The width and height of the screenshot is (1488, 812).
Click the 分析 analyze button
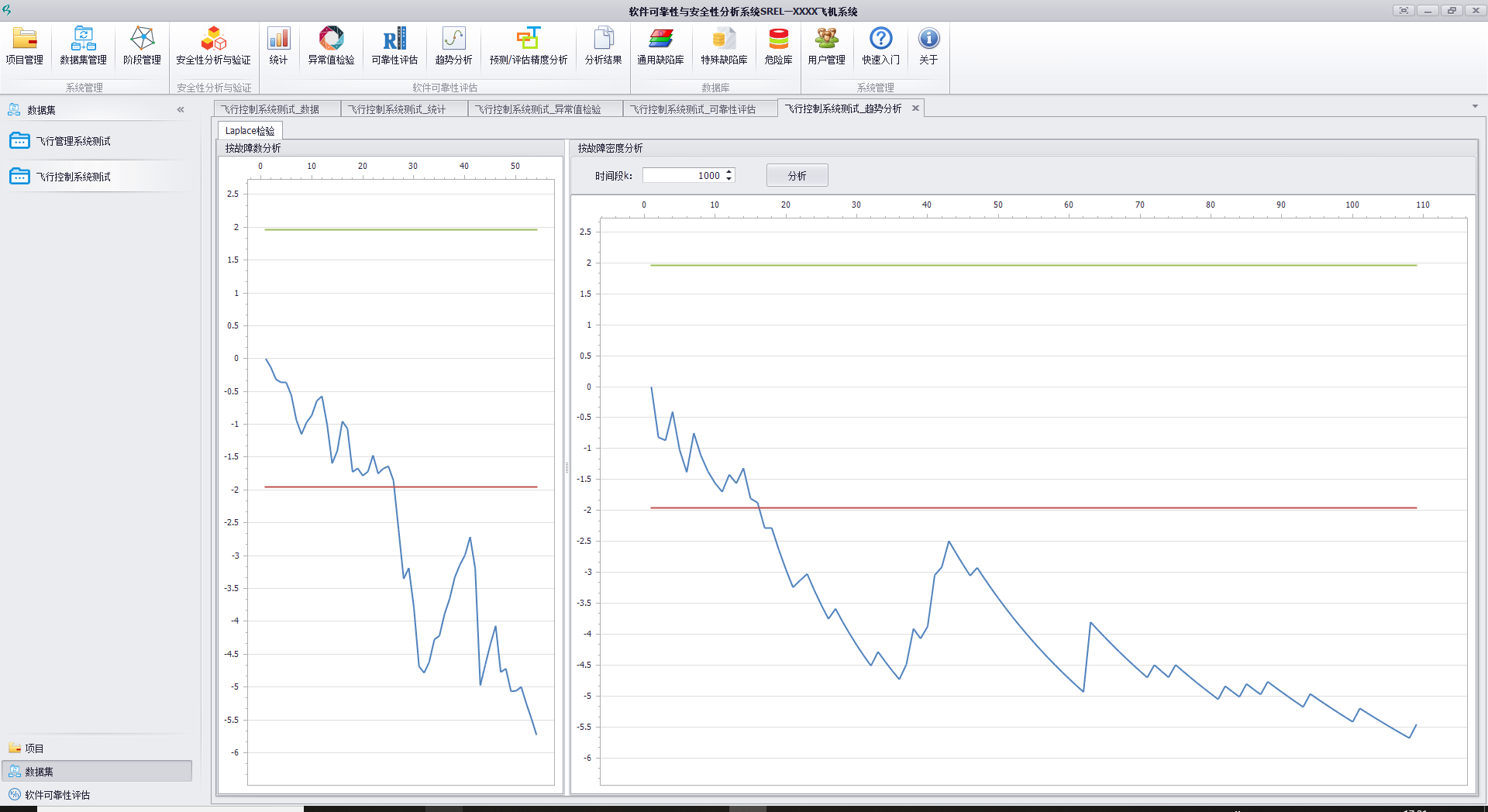[797, 176]
